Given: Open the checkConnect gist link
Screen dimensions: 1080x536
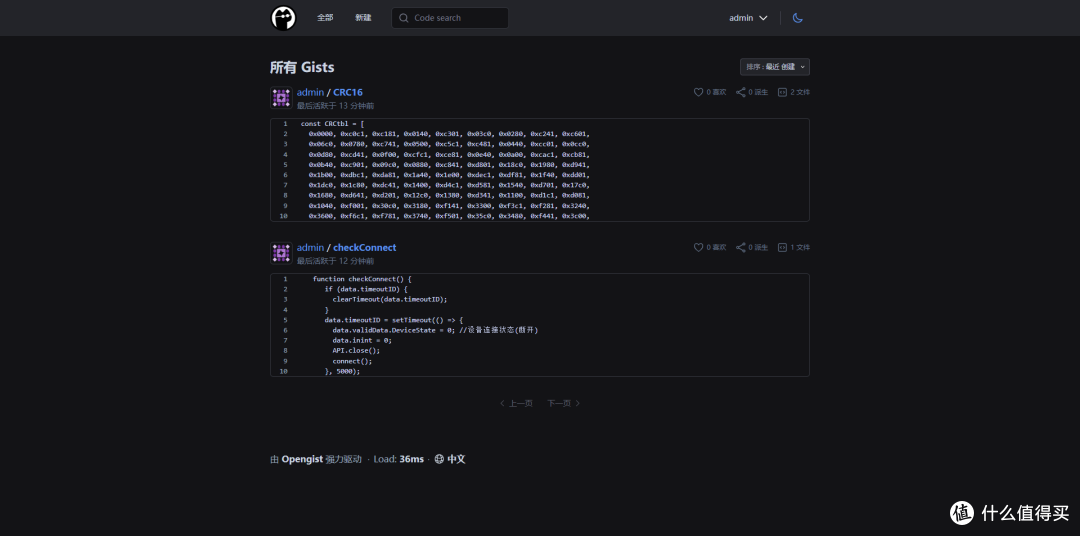Looking at the screenshot, I should coord(365,247).
